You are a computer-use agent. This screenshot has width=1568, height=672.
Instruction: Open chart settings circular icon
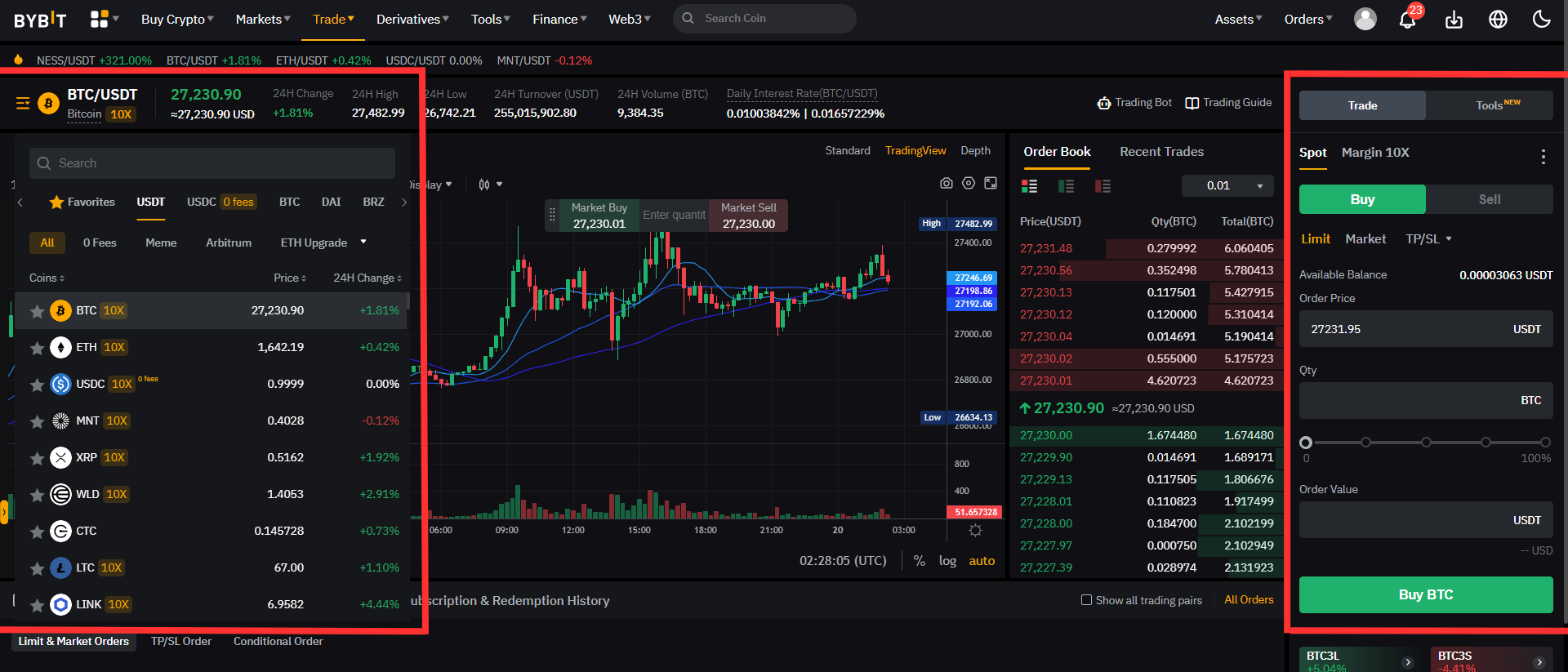pyautogui.click(x=969, y=183)
